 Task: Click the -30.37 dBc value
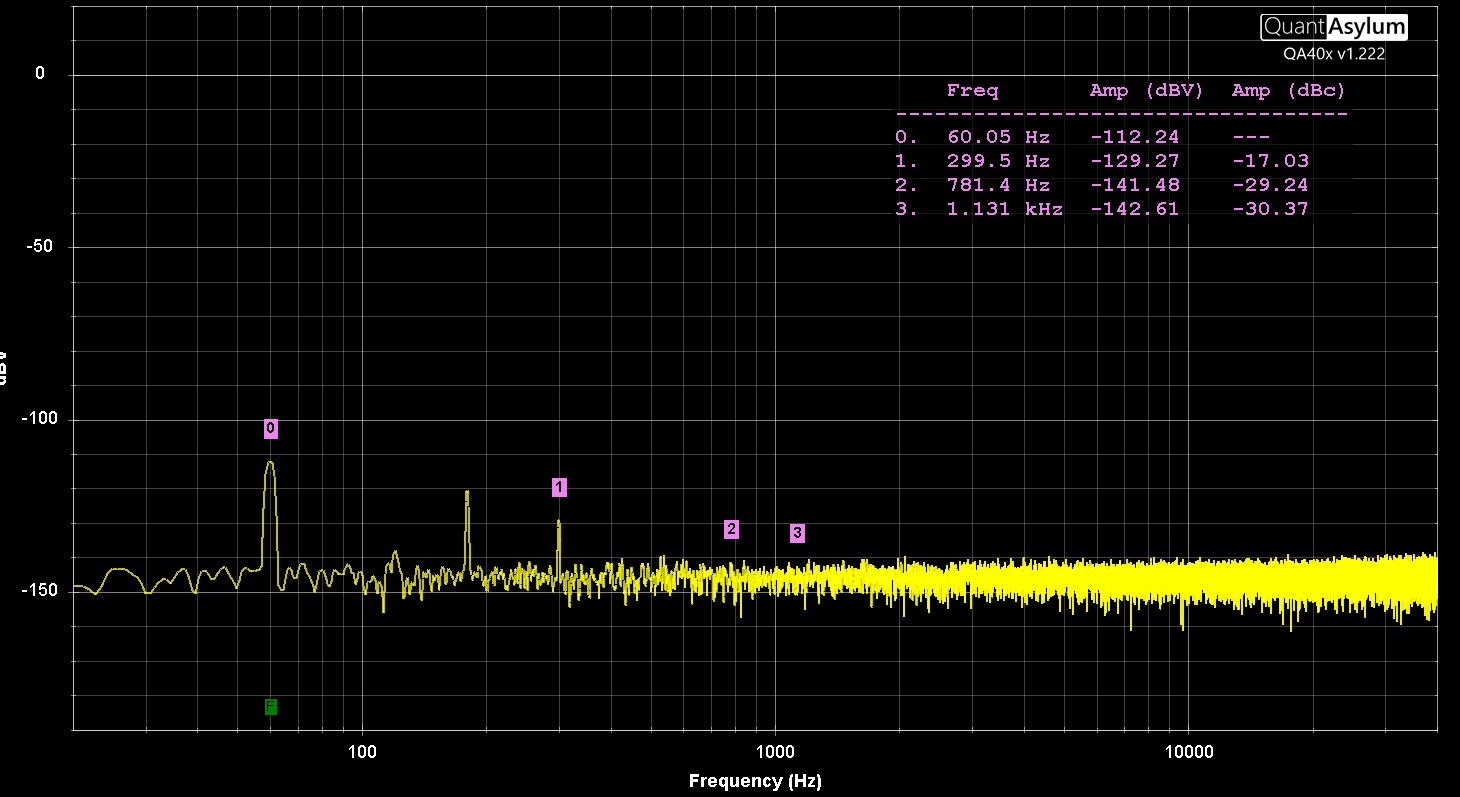[1271, 209]
